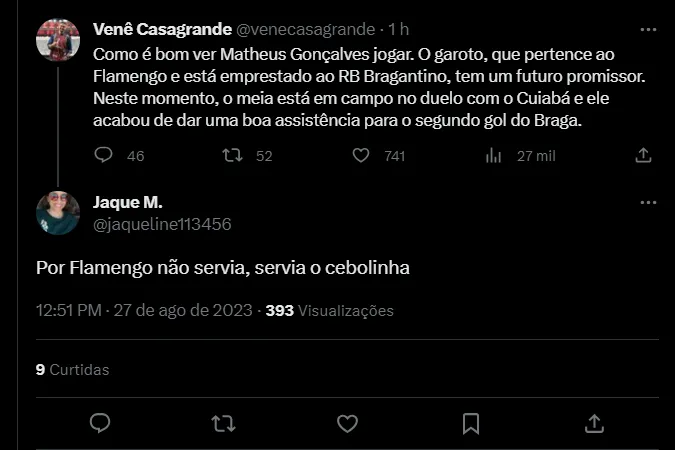Open Jaque M.'s avatar

click(x=58, y=213)
